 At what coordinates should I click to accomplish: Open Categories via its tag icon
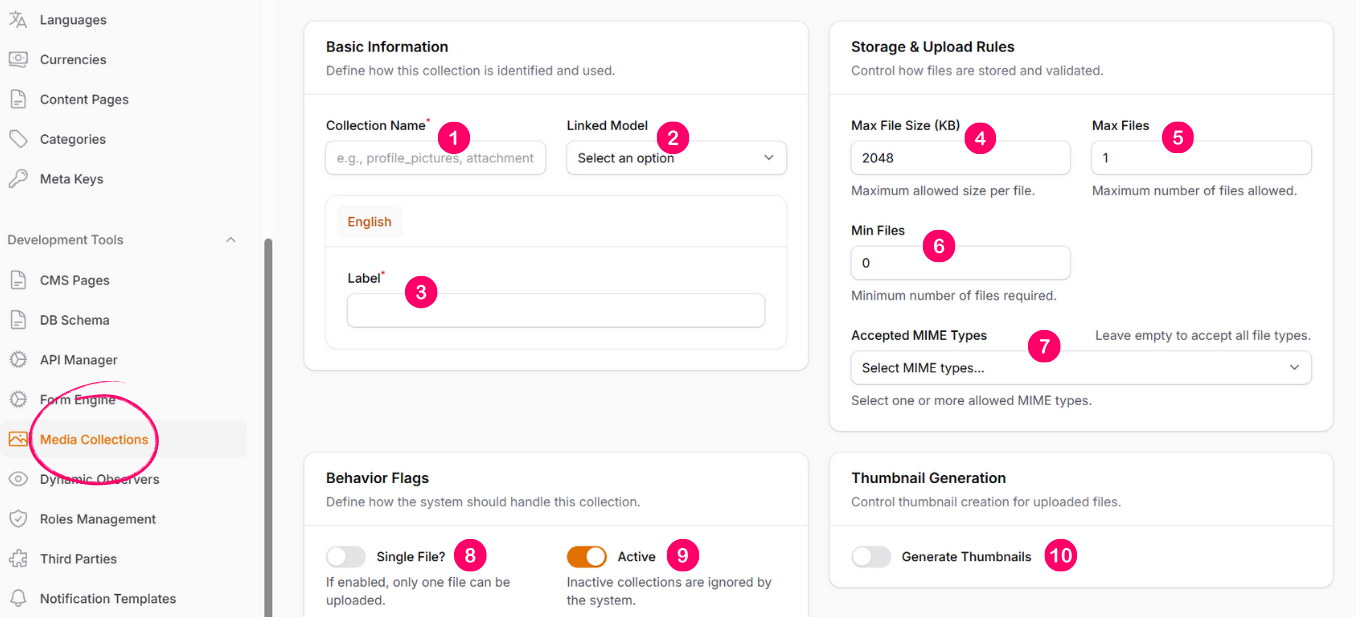[x=18, y=139]
